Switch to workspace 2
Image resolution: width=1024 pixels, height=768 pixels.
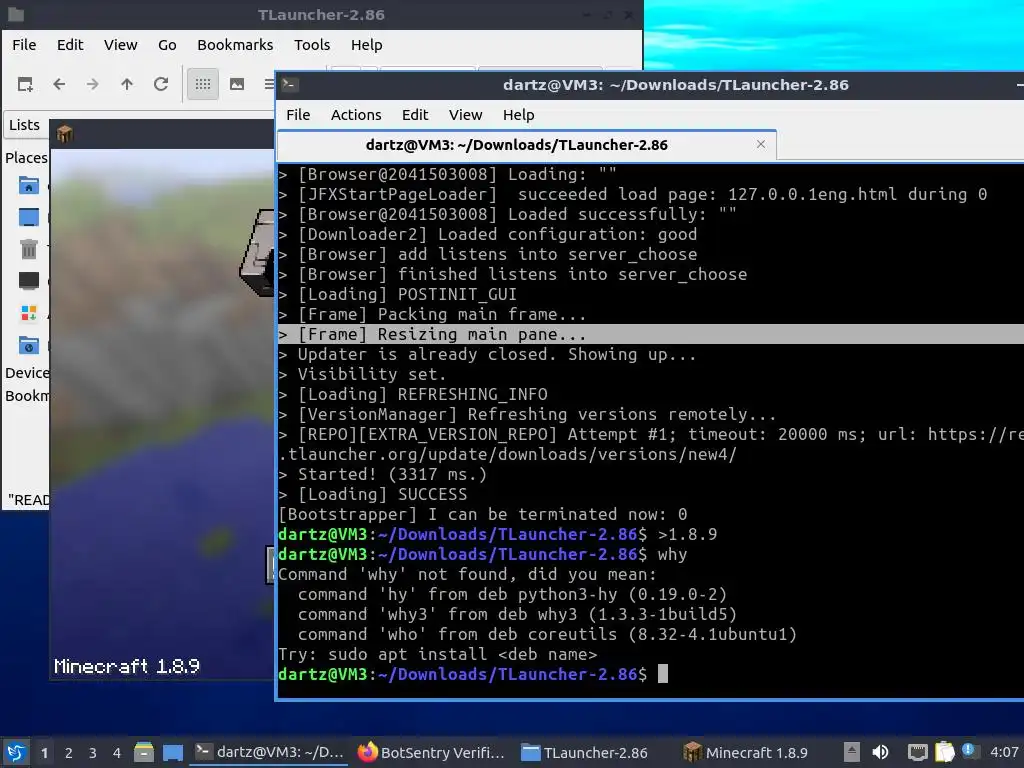point(69,753)
